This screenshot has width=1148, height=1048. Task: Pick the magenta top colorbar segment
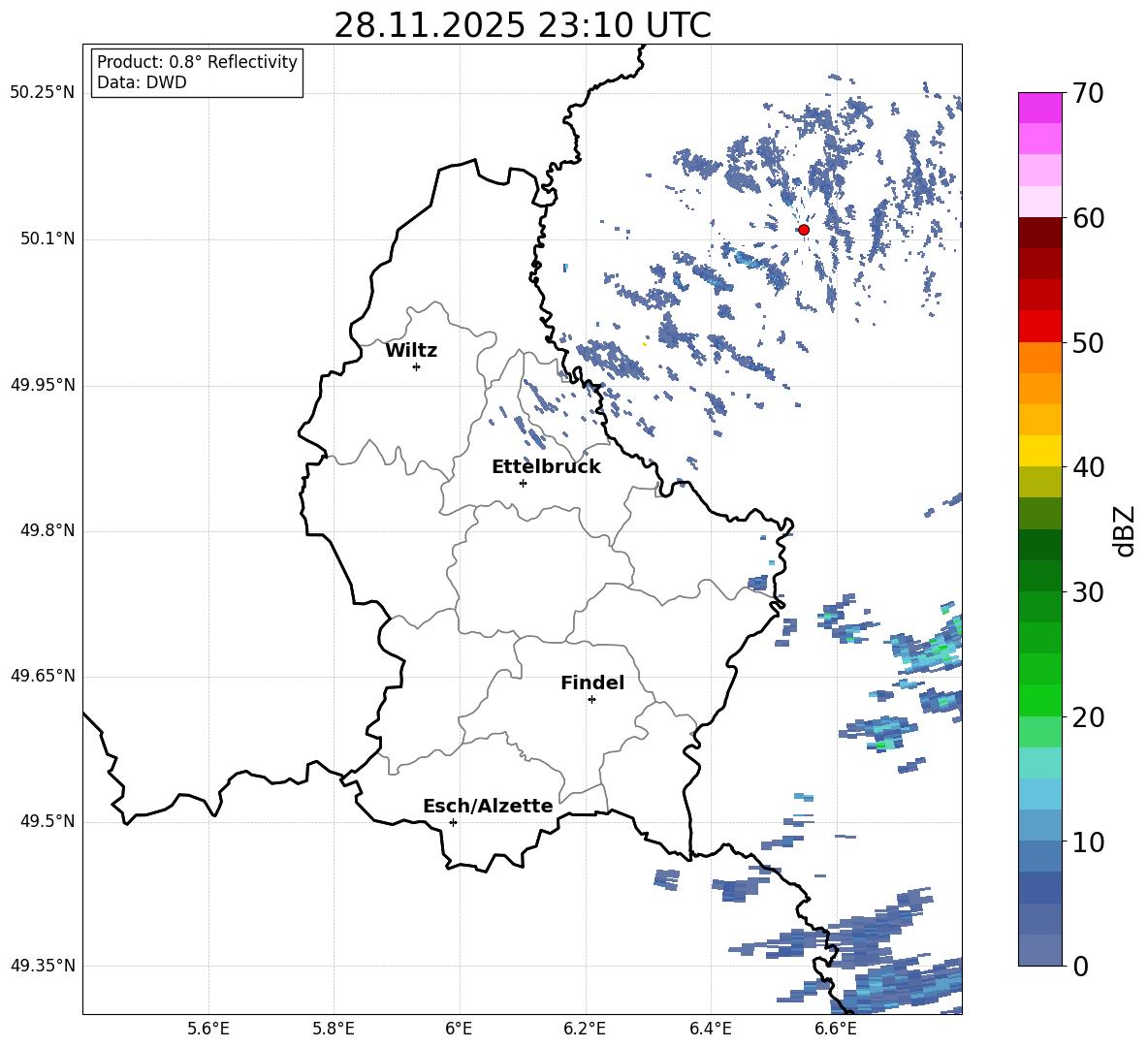[1040, 109]
